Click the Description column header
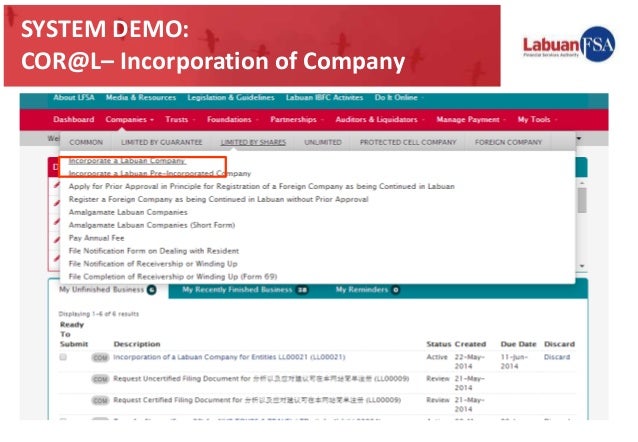 click(x=137, y=344)
